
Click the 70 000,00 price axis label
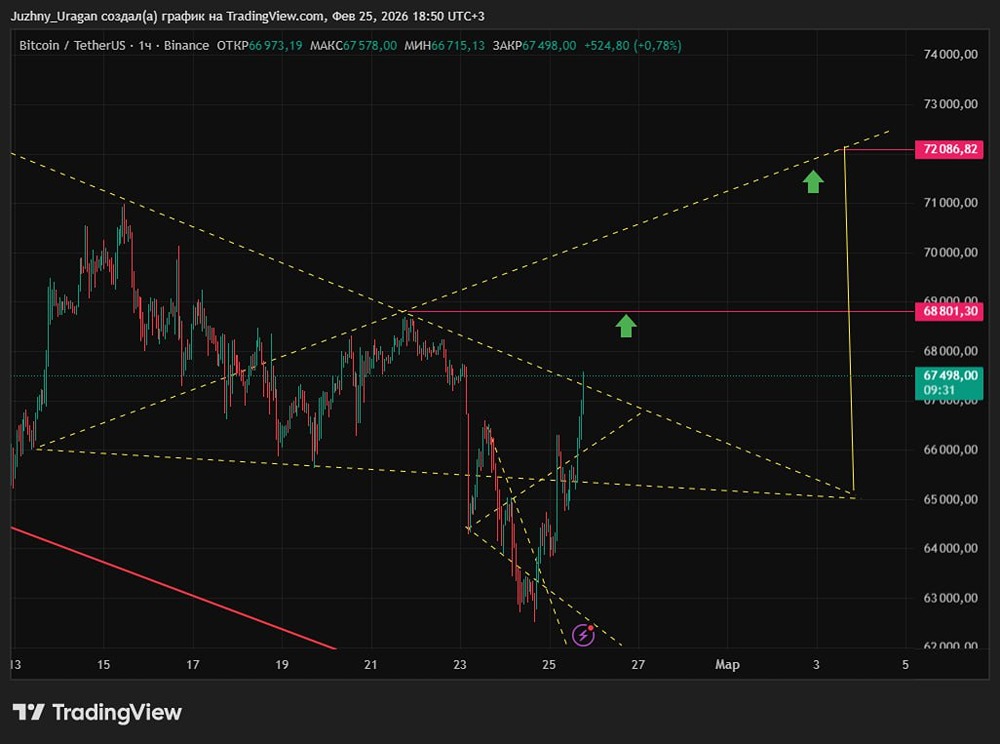click(x=950, y=252)
